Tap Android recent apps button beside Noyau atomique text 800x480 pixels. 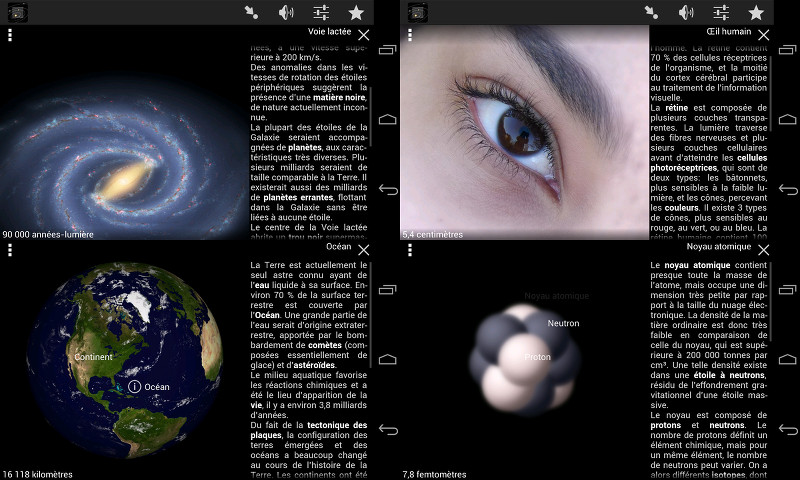[788, 290]
